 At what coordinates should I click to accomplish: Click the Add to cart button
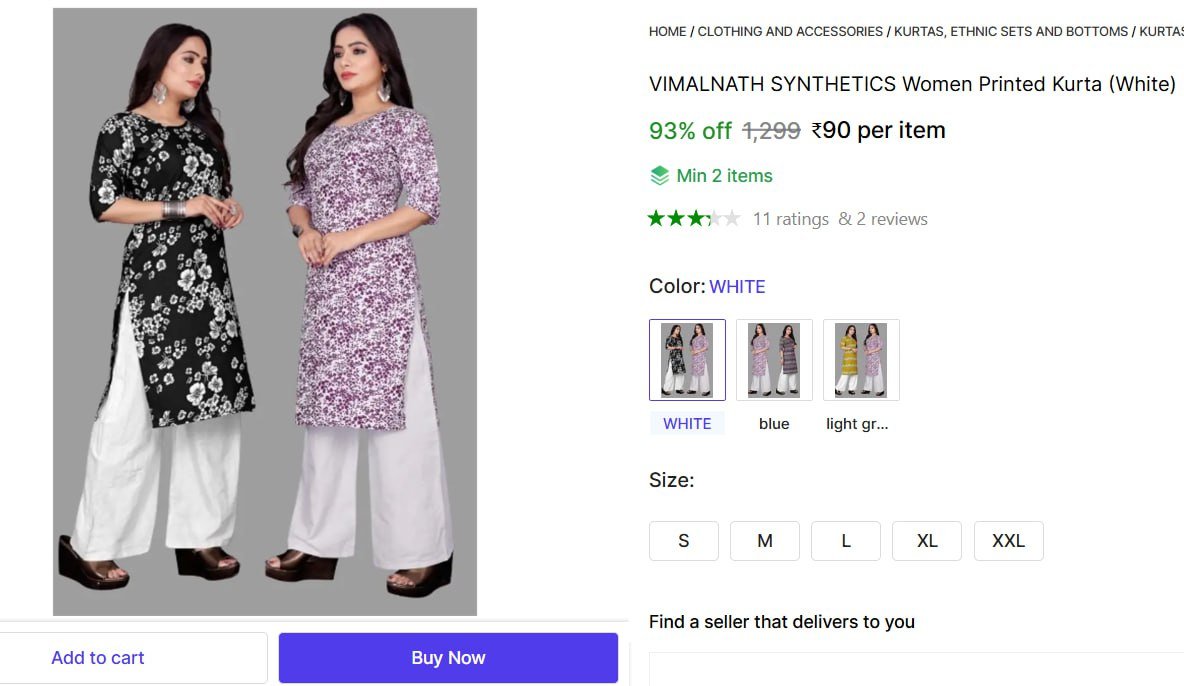tap(98, 658)
